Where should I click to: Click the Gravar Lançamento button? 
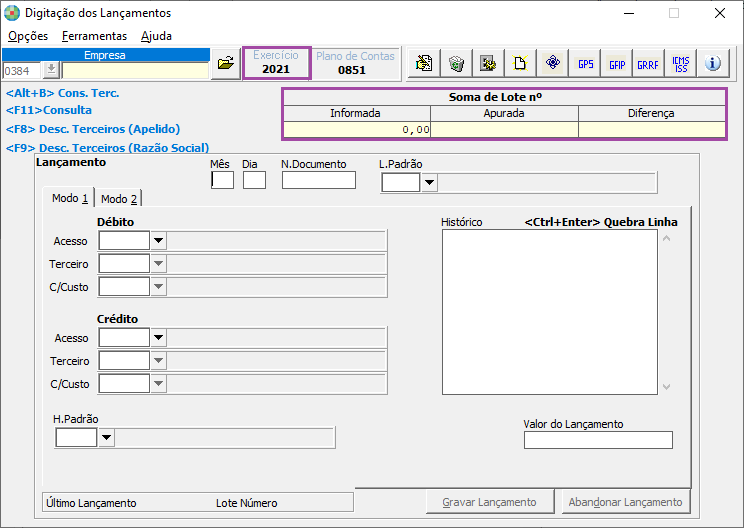coord(490,502)
